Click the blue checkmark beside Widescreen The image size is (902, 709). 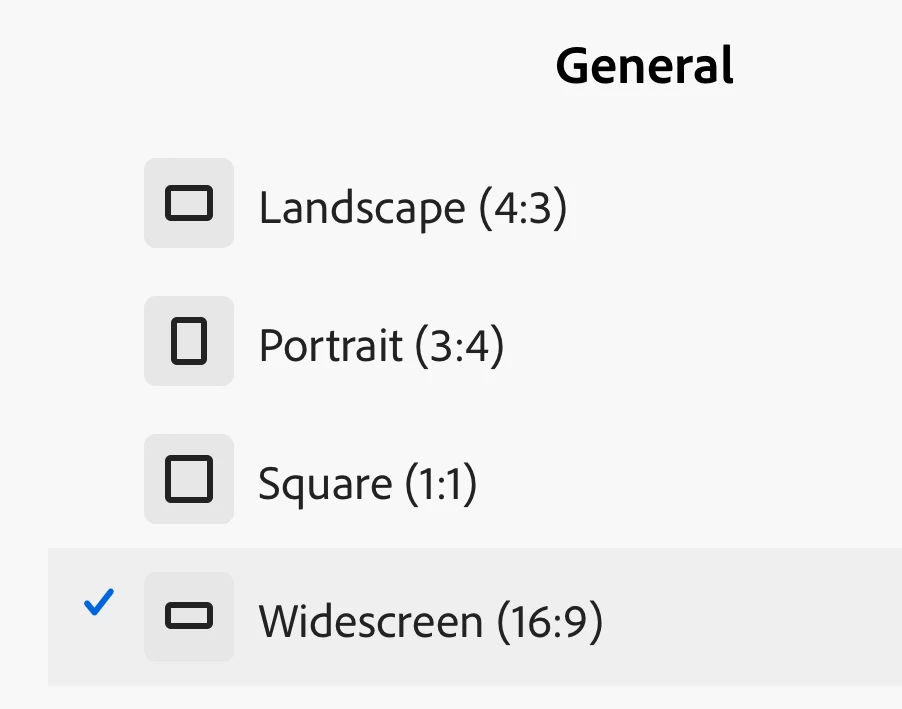[99, 602]
